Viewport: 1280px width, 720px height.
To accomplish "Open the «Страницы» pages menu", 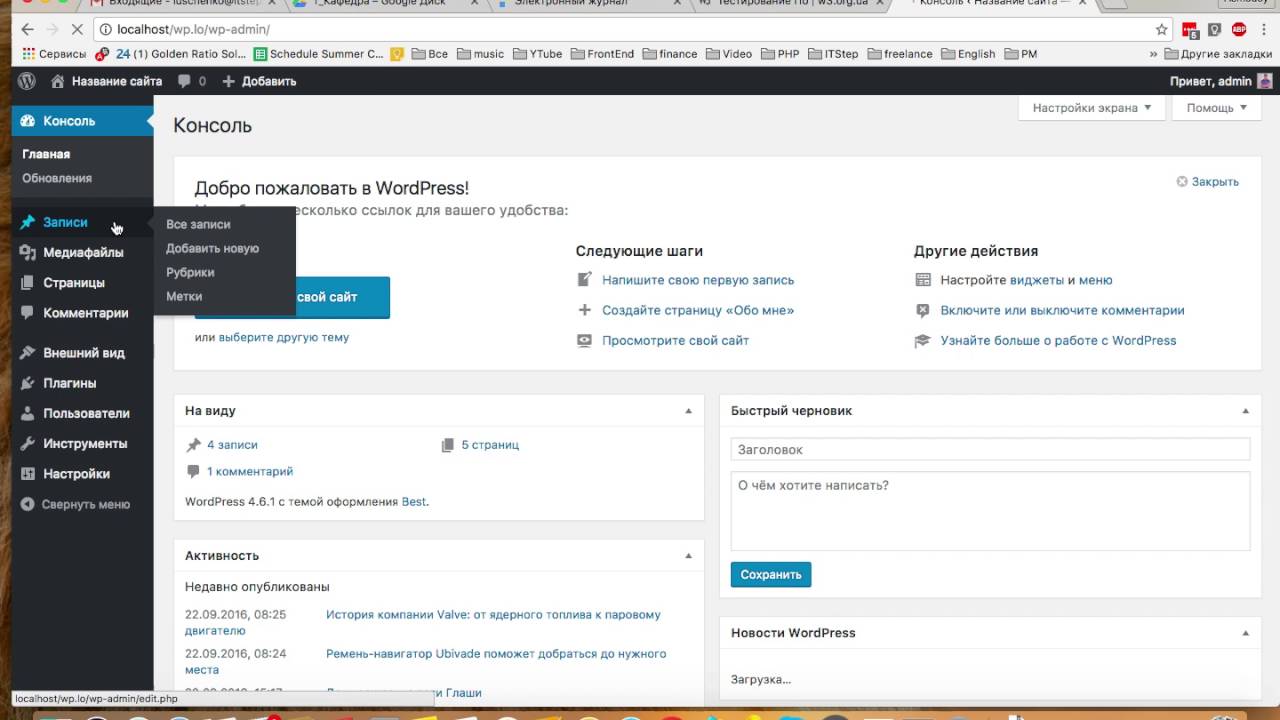I will click(82, 283).
